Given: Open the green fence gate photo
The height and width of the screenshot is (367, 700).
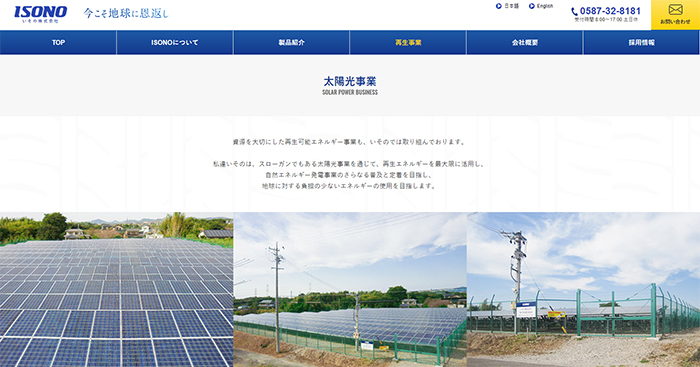Looking at the screenshot, I should pos(583,289).
